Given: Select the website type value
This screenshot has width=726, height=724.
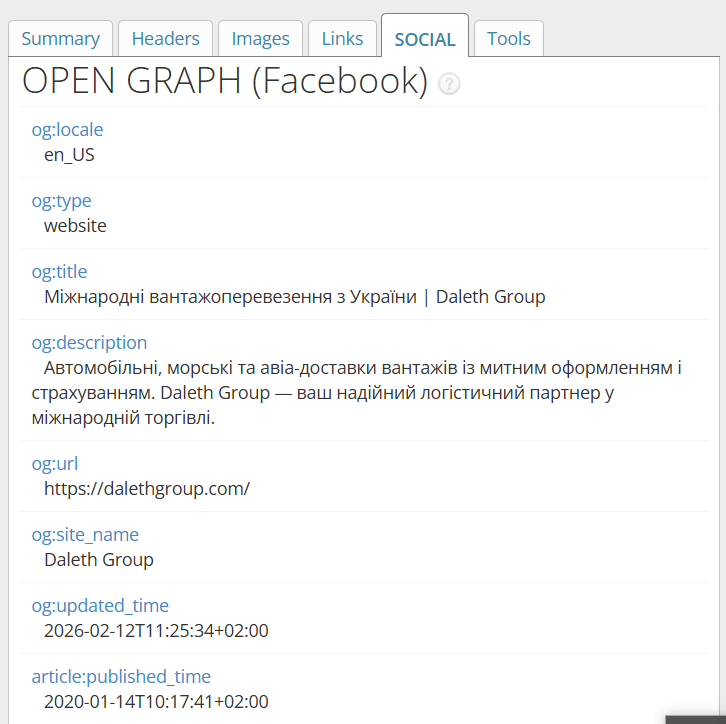Looking at the screenshot, I should click(x=75, y=225).
